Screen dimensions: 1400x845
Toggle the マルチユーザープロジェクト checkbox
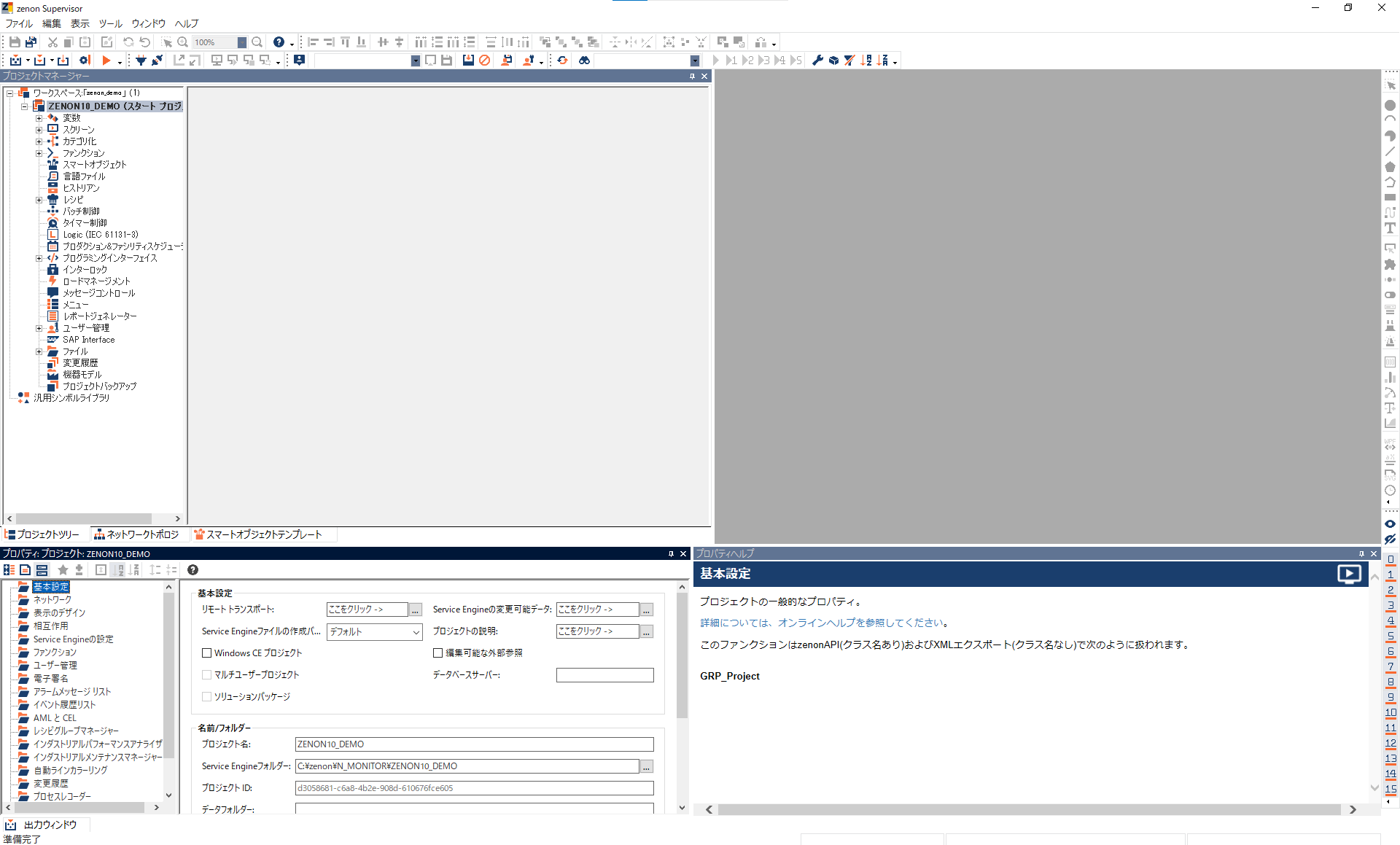pos(207,675)
